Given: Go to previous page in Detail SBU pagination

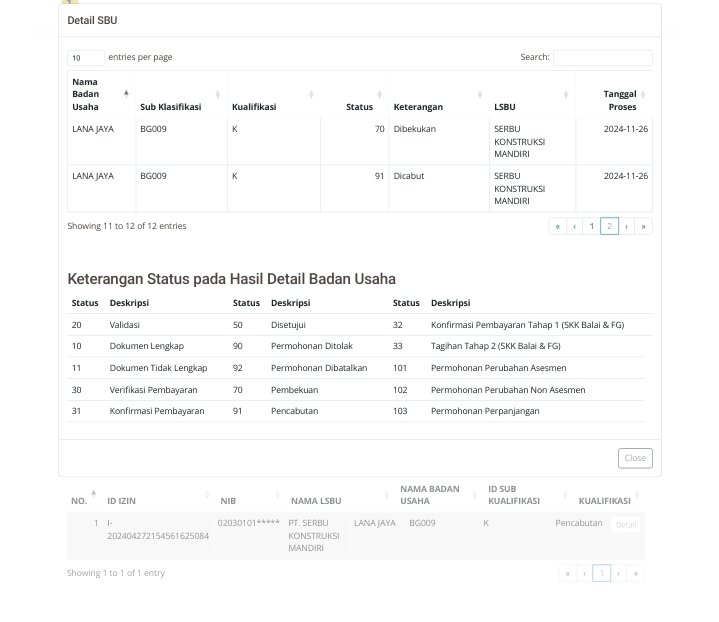Looking at the screenshot, I should (x=574, y=226).
